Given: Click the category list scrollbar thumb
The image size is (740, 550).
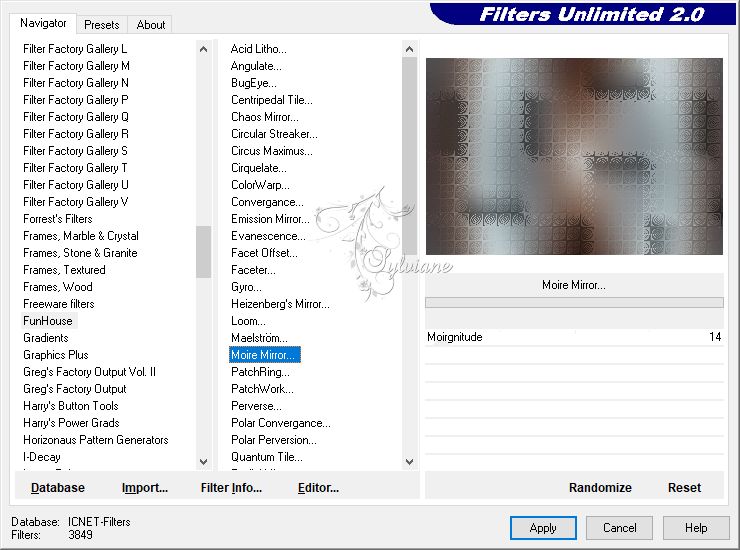Looking at the screenshot, I should click(203, 252).
